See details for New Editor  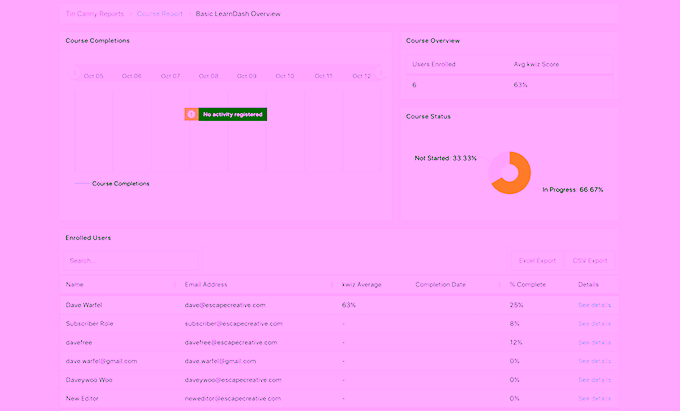point(594,398)
